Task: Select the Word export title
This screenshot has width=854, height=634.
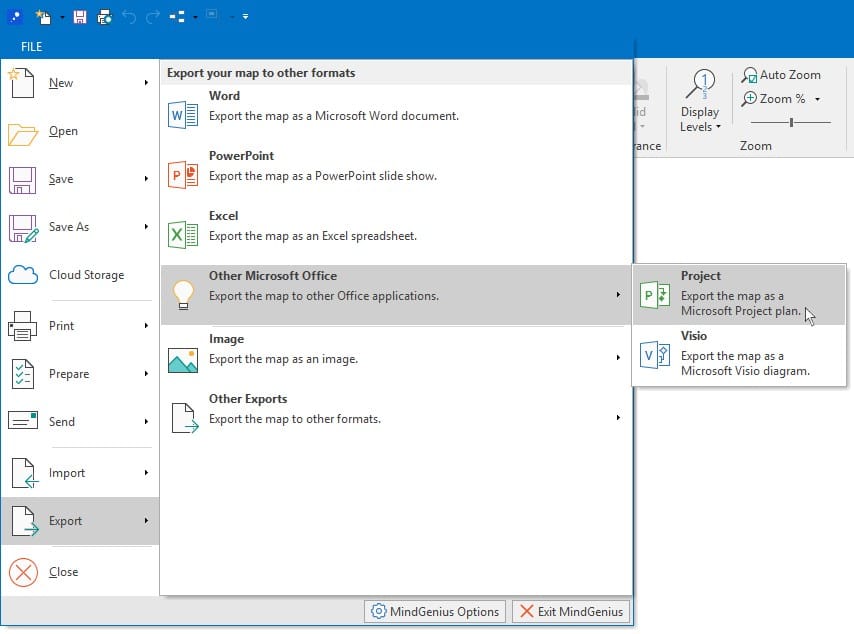Action: 224,96
